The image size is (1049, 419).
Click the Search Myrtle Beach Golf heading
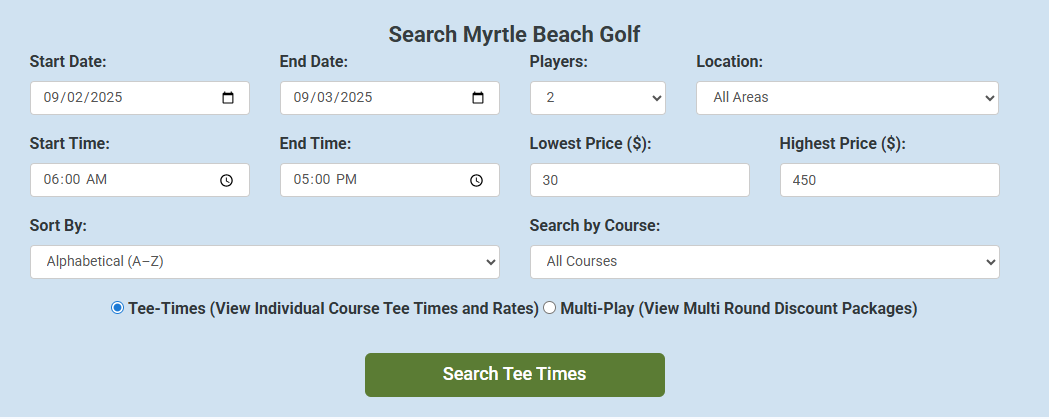tap(514, 34)
